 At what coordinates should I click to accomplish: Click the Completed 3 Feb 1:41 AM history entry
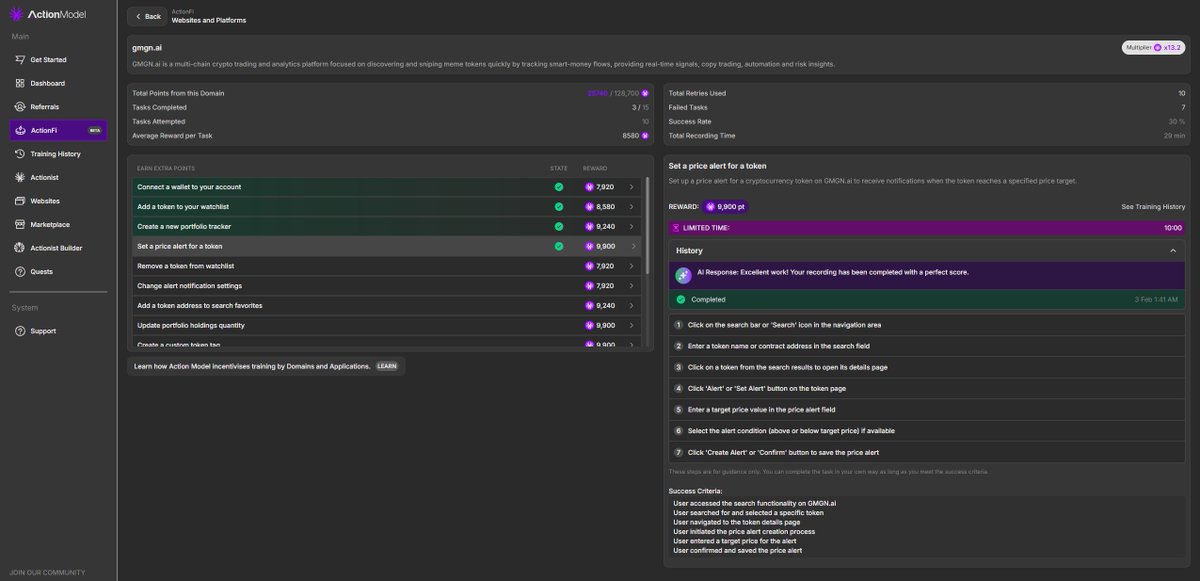[927, 299]
